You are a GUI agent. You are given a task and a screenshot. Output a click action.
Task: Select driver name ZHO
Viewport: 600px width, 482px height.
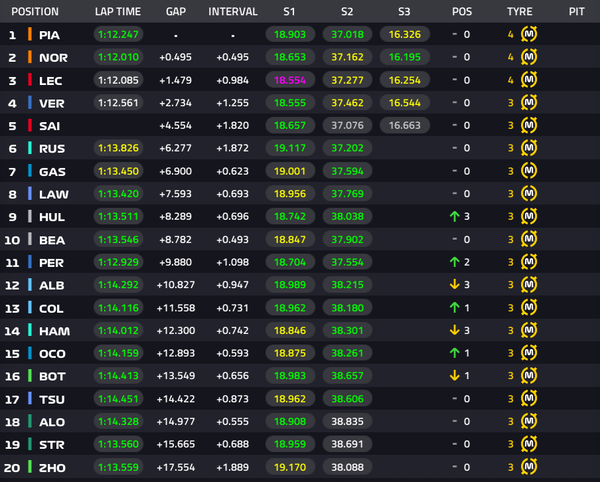click(52, 468)
